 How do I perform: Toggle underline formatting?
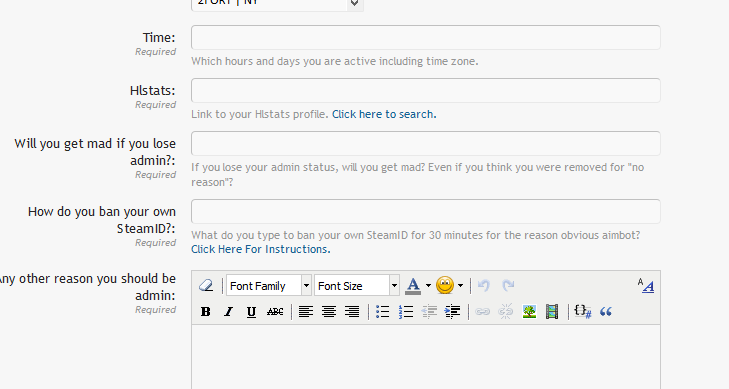(x=251, y=312)
